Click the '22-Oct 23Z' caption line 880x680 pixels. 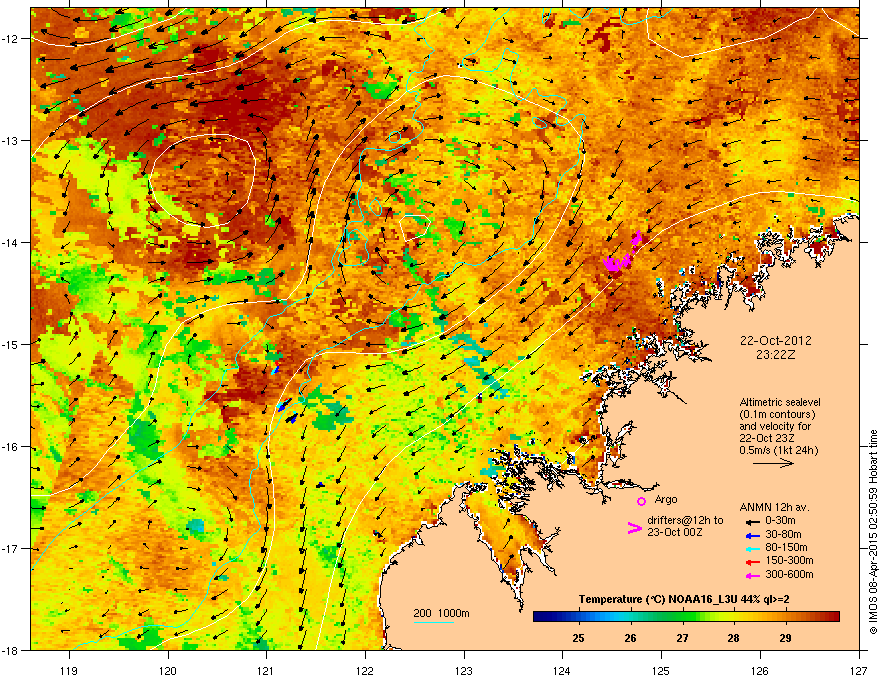767,438
